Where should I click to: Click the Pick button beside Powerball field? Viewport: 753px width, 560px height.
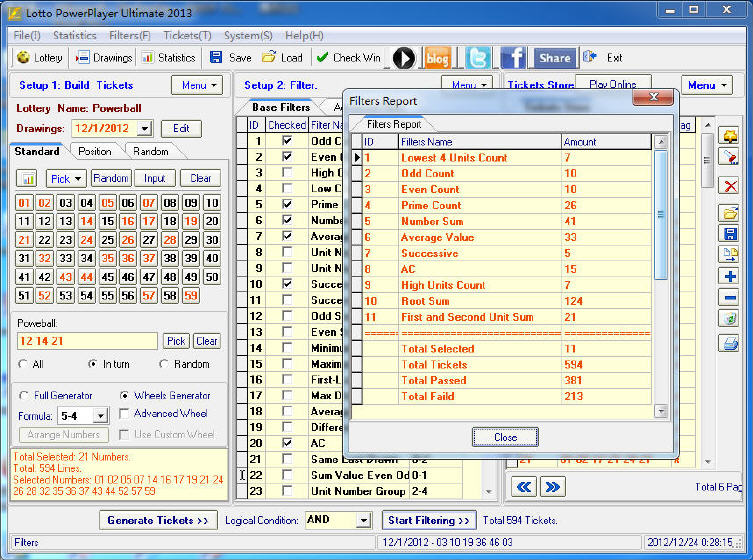[176, 341]
